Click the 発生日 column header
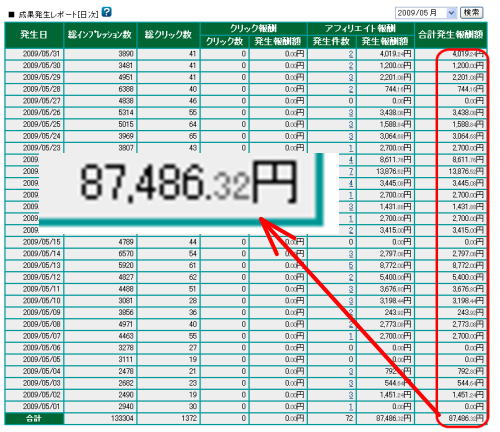 [34, 35]
